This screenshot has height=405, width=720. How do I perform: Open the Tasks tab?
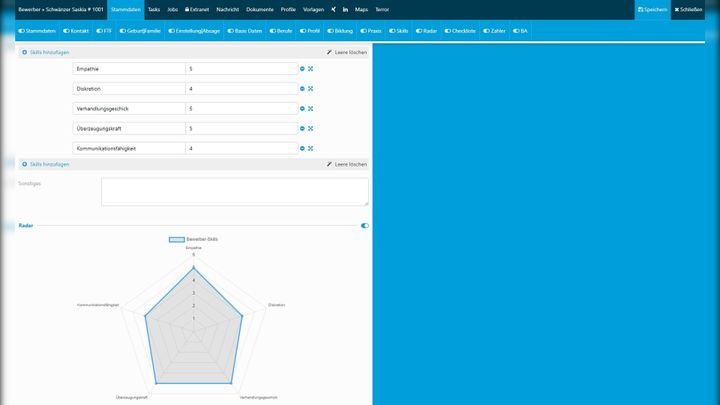point(153,9)
